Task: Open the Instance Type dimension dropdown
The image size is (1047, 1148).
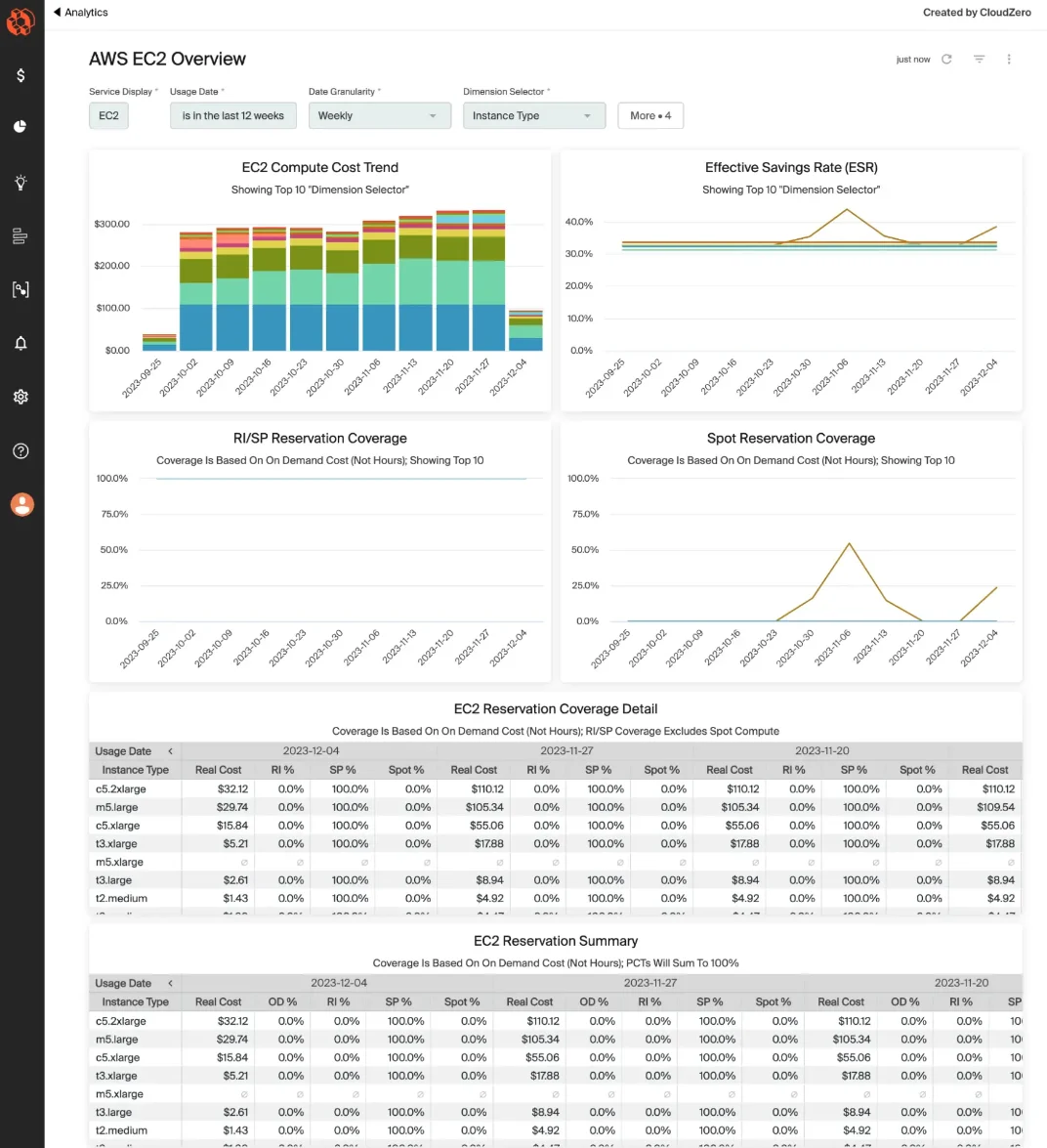Action: 534,115
